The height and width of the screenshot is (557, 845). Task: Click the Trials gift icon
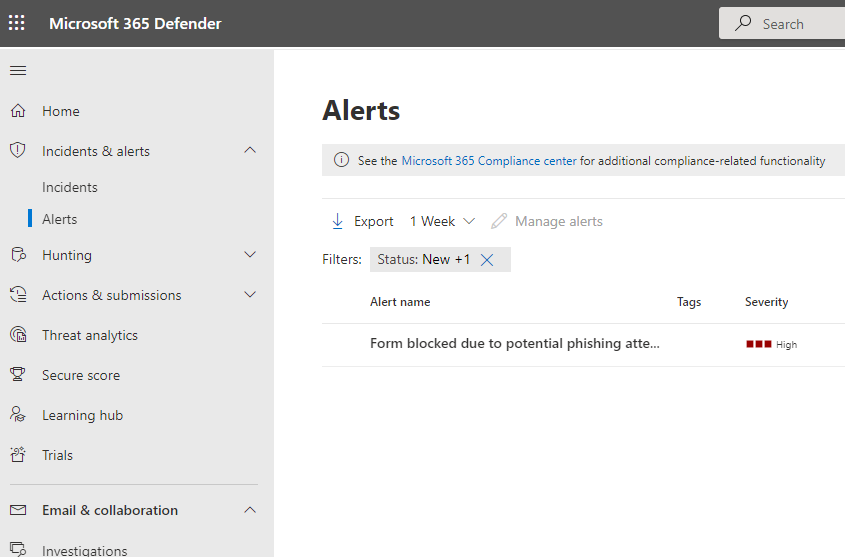pyautogui.click(x=18, y=455)
